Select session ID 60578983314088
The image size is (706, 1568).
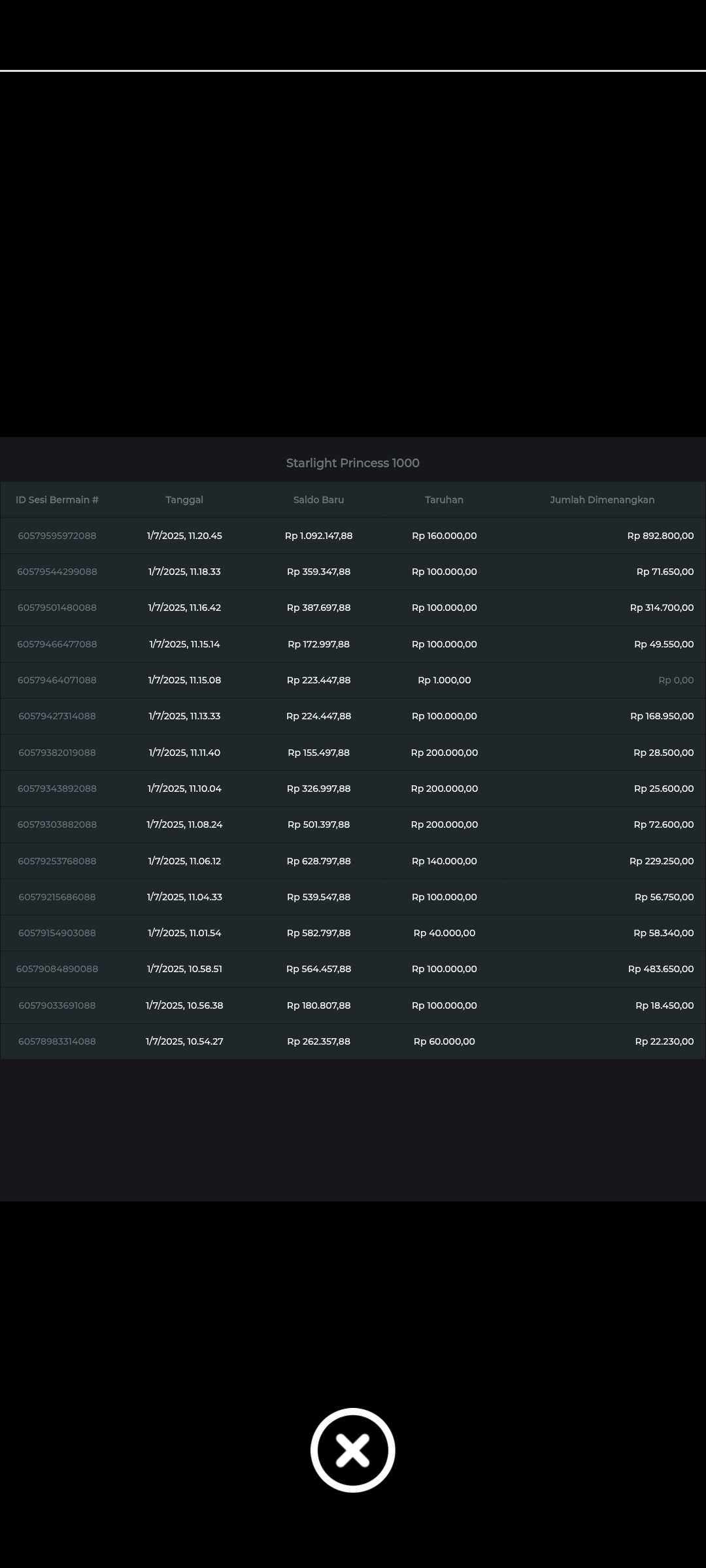coord(57,1041)
